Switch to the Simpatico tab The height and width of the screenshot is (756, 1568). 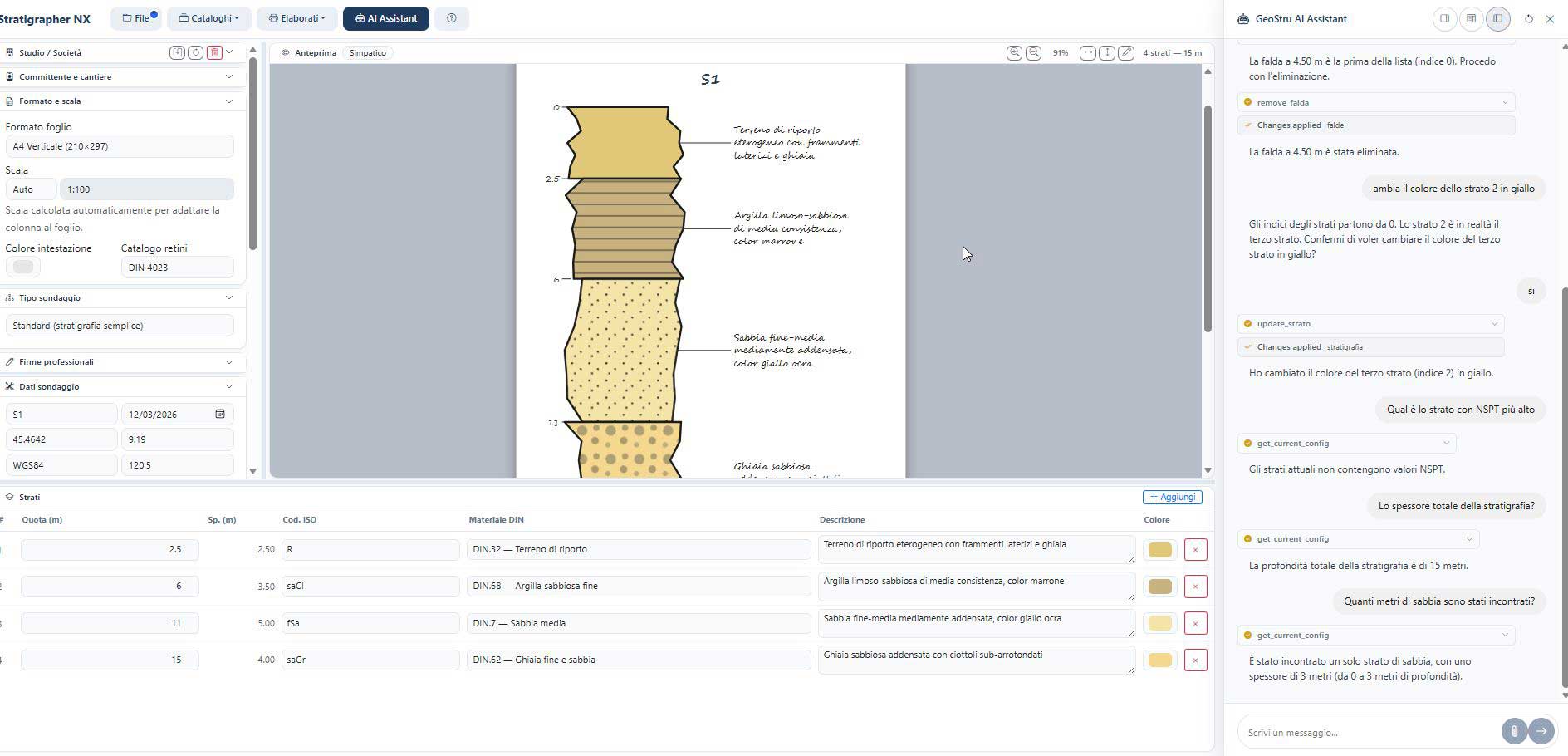pos(368,52)
